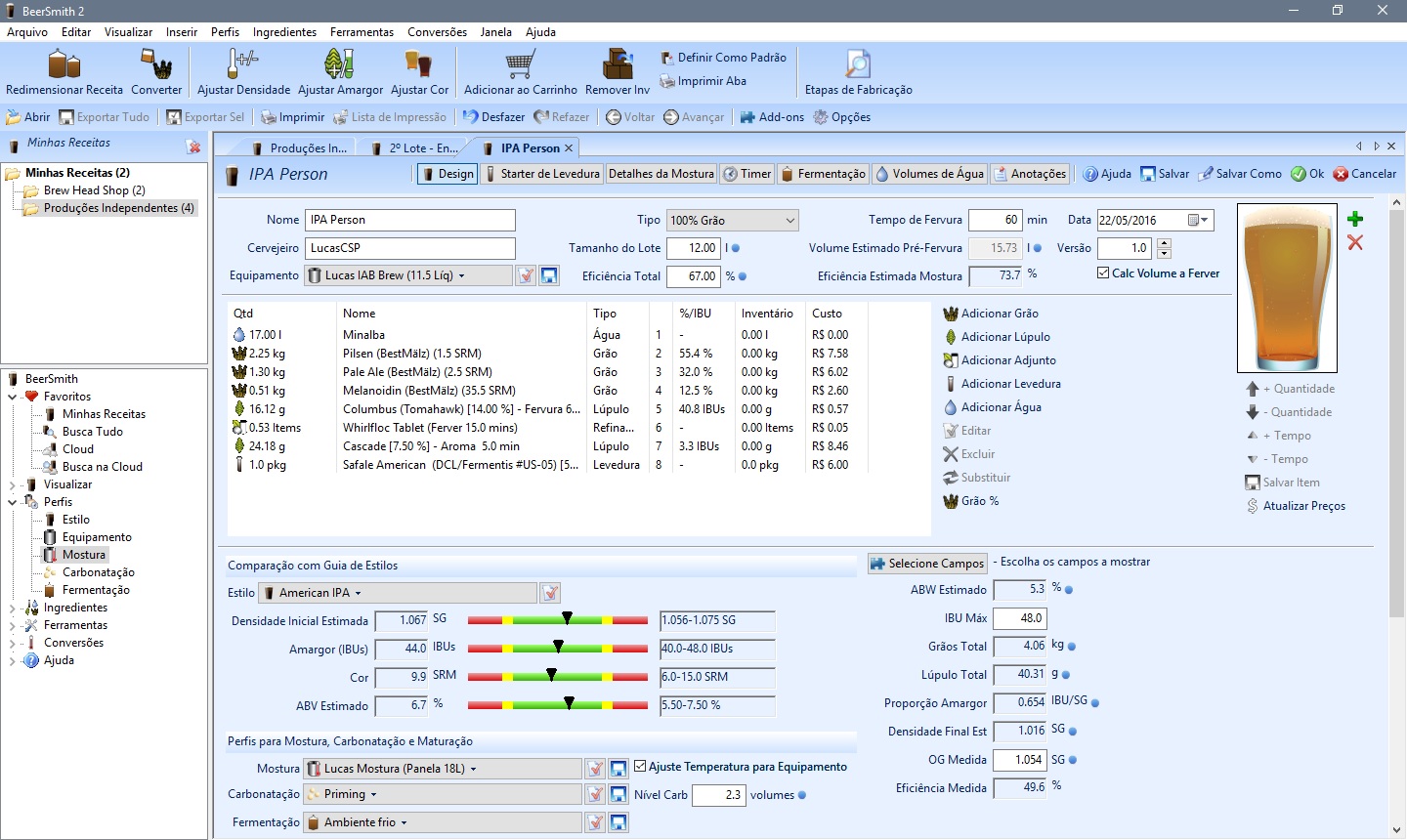The height and width of the screenshot is (840, 1407).
Task: Open the Arquivo menu
Action: coord(27,32)
